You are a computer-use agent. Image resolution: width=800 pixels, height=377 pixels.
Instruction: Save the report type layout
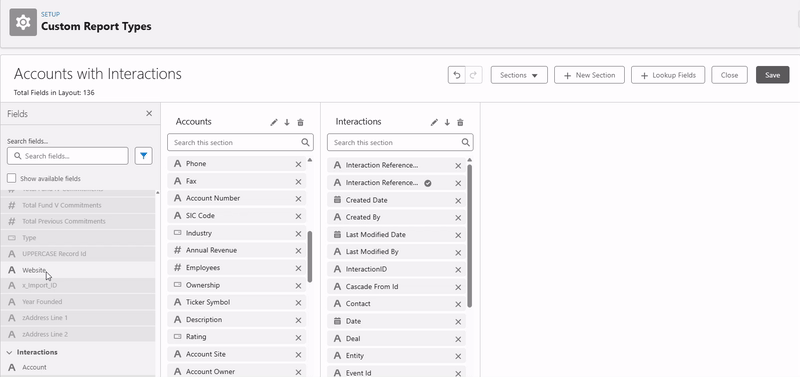(772, 75)
